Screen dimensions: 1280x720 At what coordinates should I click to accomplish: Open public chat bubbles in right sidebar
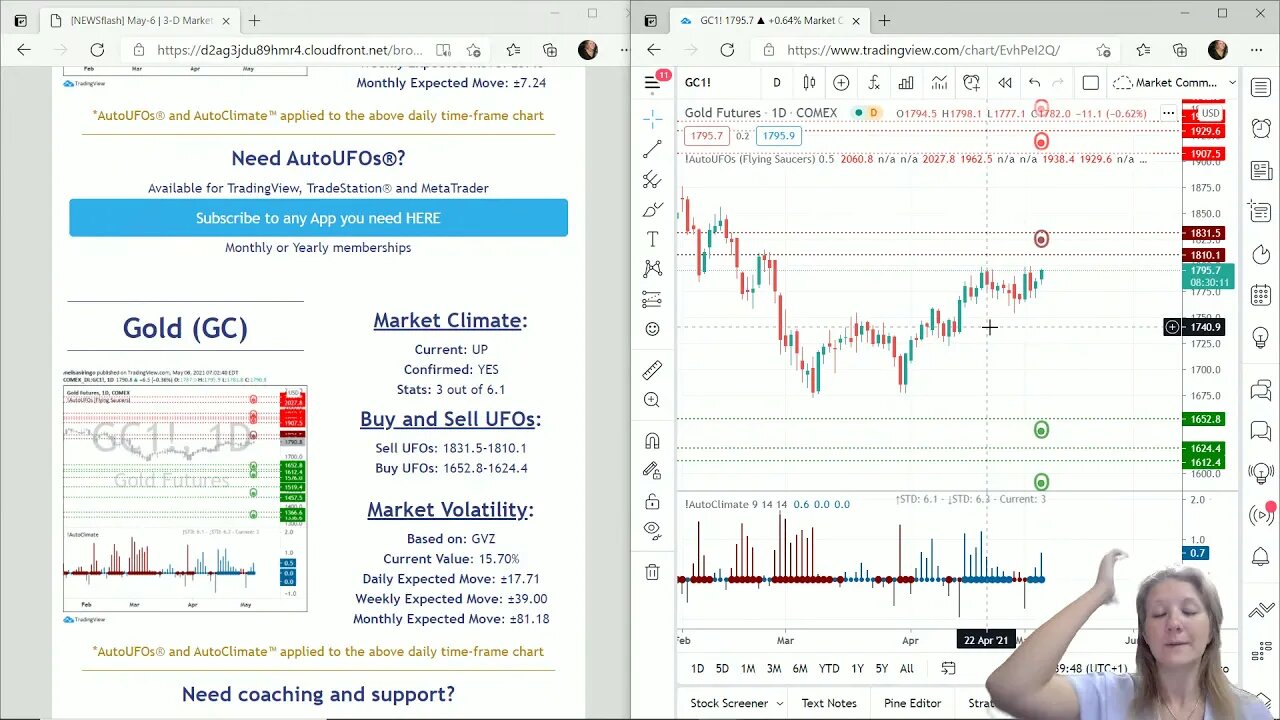coord(1260,390)
